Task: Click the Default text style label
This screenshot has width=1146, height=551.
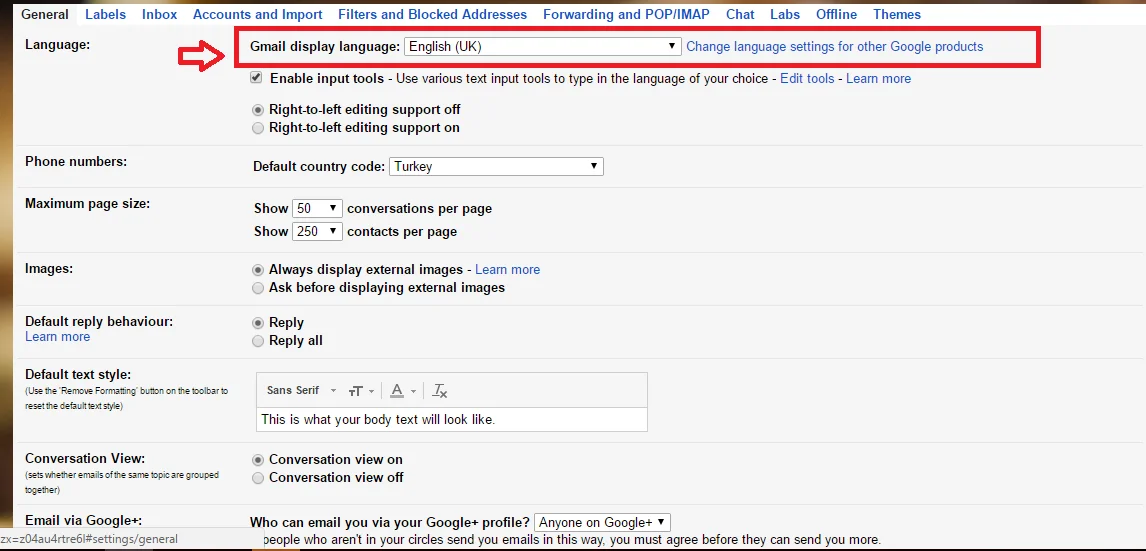Action: tap(77, 375)
